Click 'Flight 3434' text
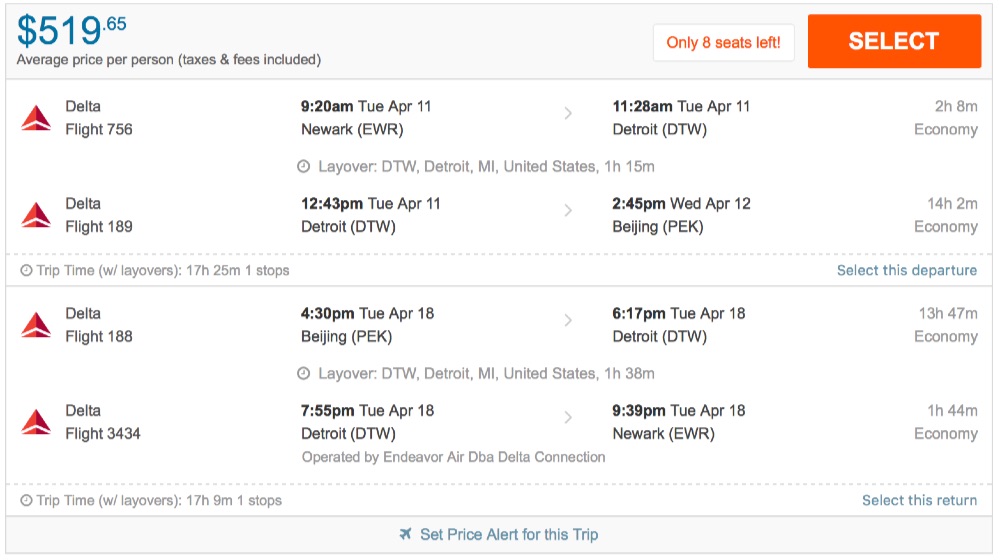Screen dimensions: 1000x560 coord(103,433)
